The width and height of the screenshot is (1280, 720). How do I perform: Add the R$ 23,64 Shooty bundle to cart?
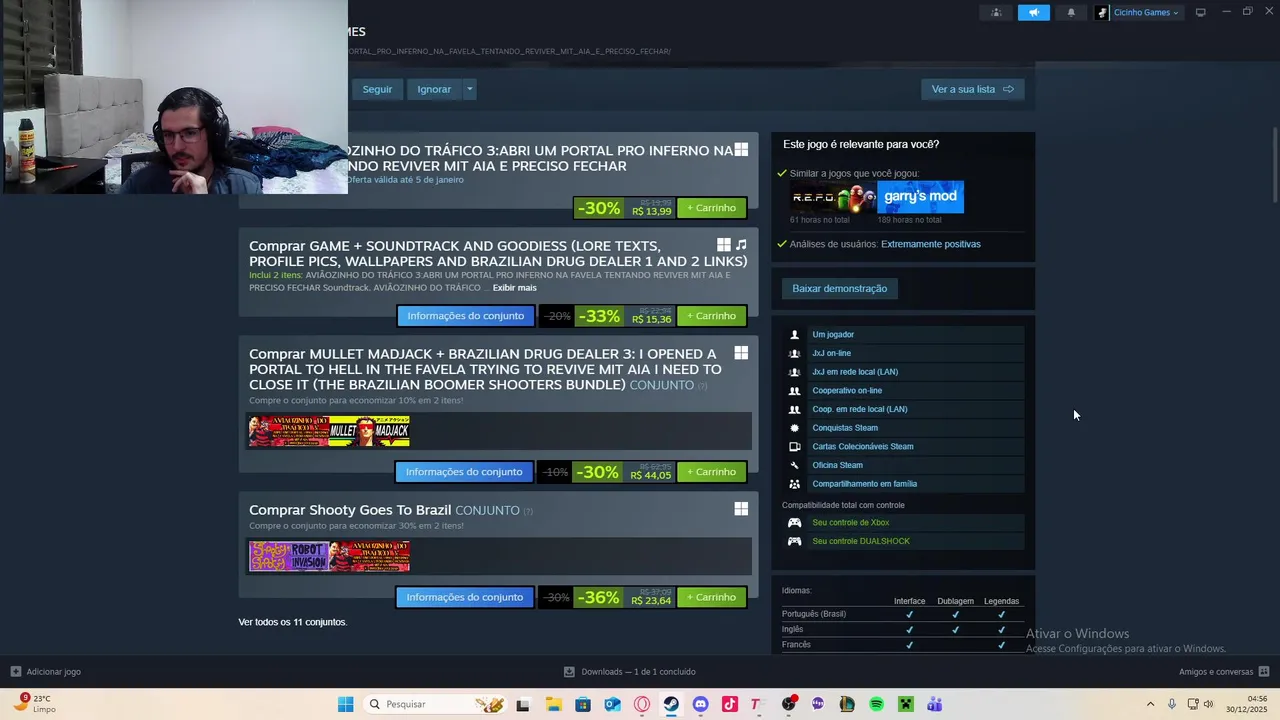tap(711, 597)
